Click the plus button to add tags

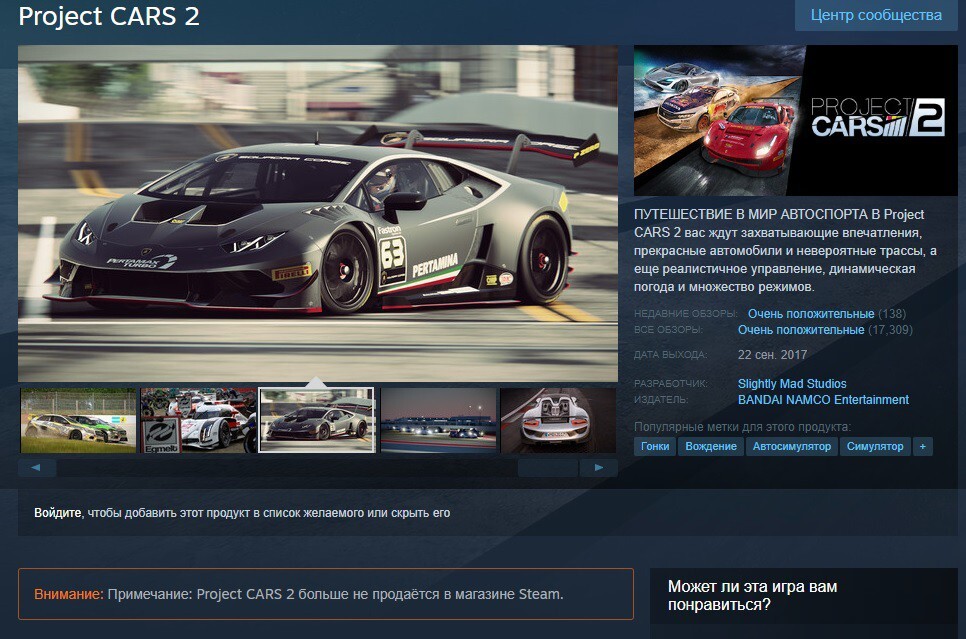pos(922,446)
